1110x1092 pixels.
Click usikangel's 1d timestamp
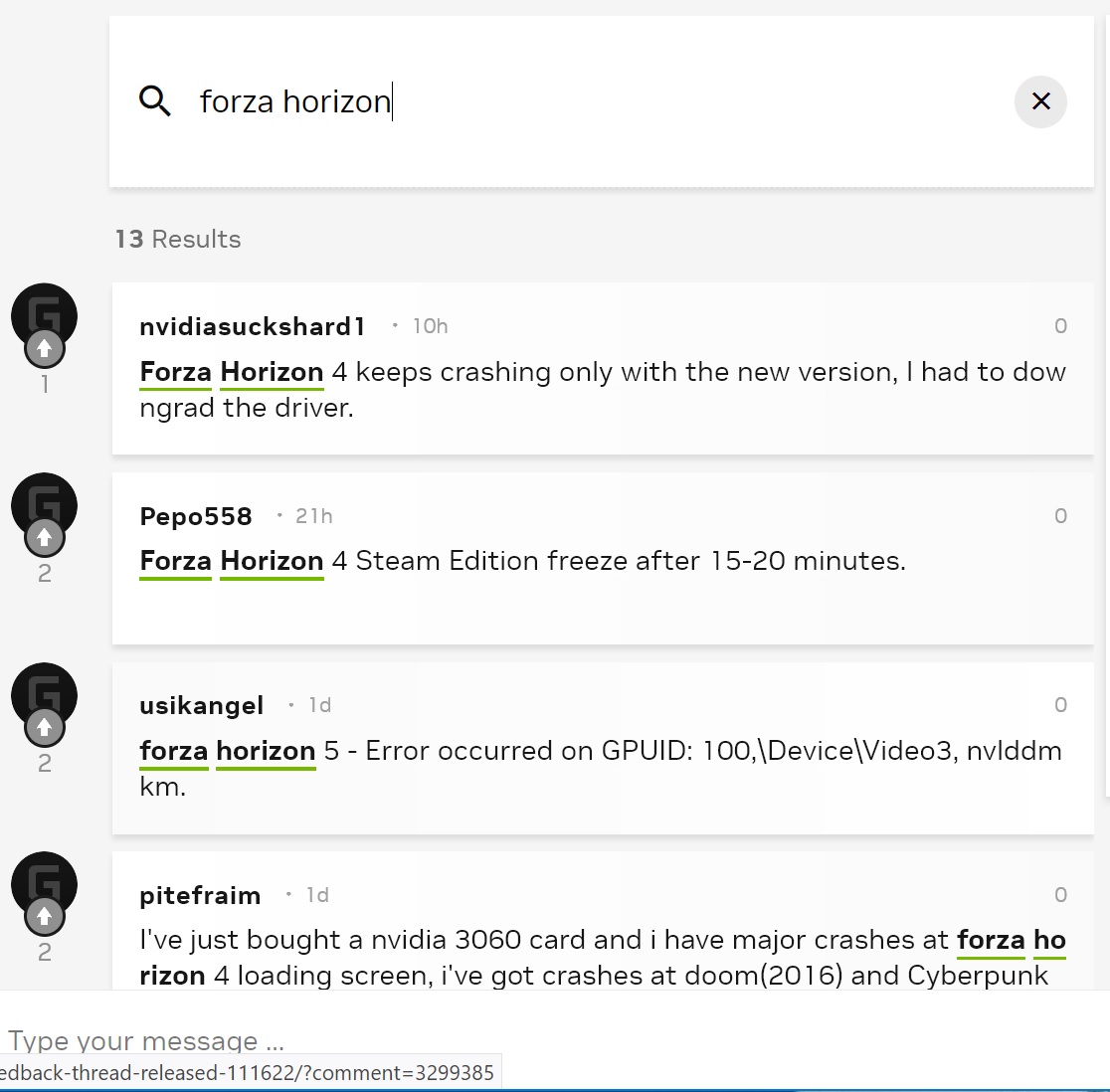tap(320, 705)
